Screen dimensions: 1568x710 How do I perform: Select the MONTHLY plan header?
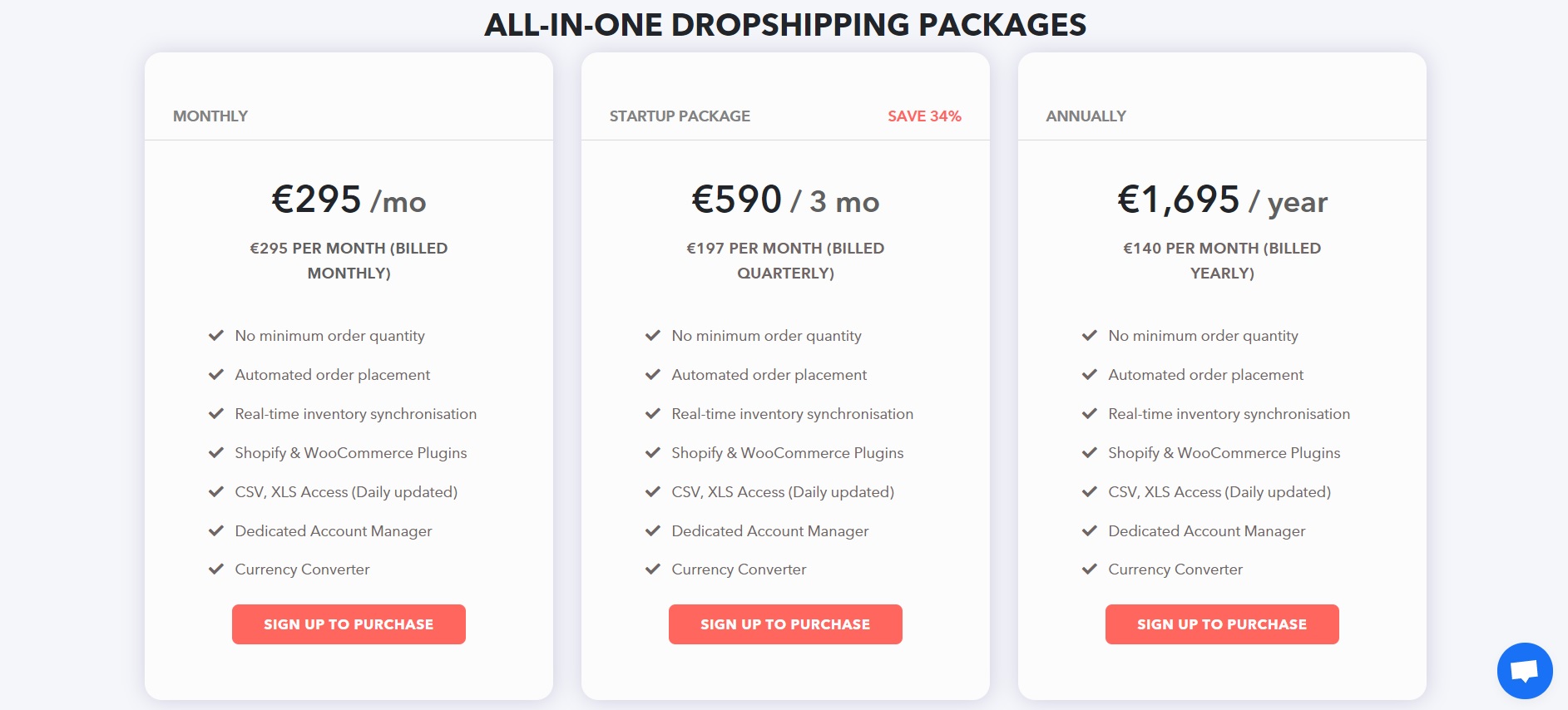[x=210, y=116]
